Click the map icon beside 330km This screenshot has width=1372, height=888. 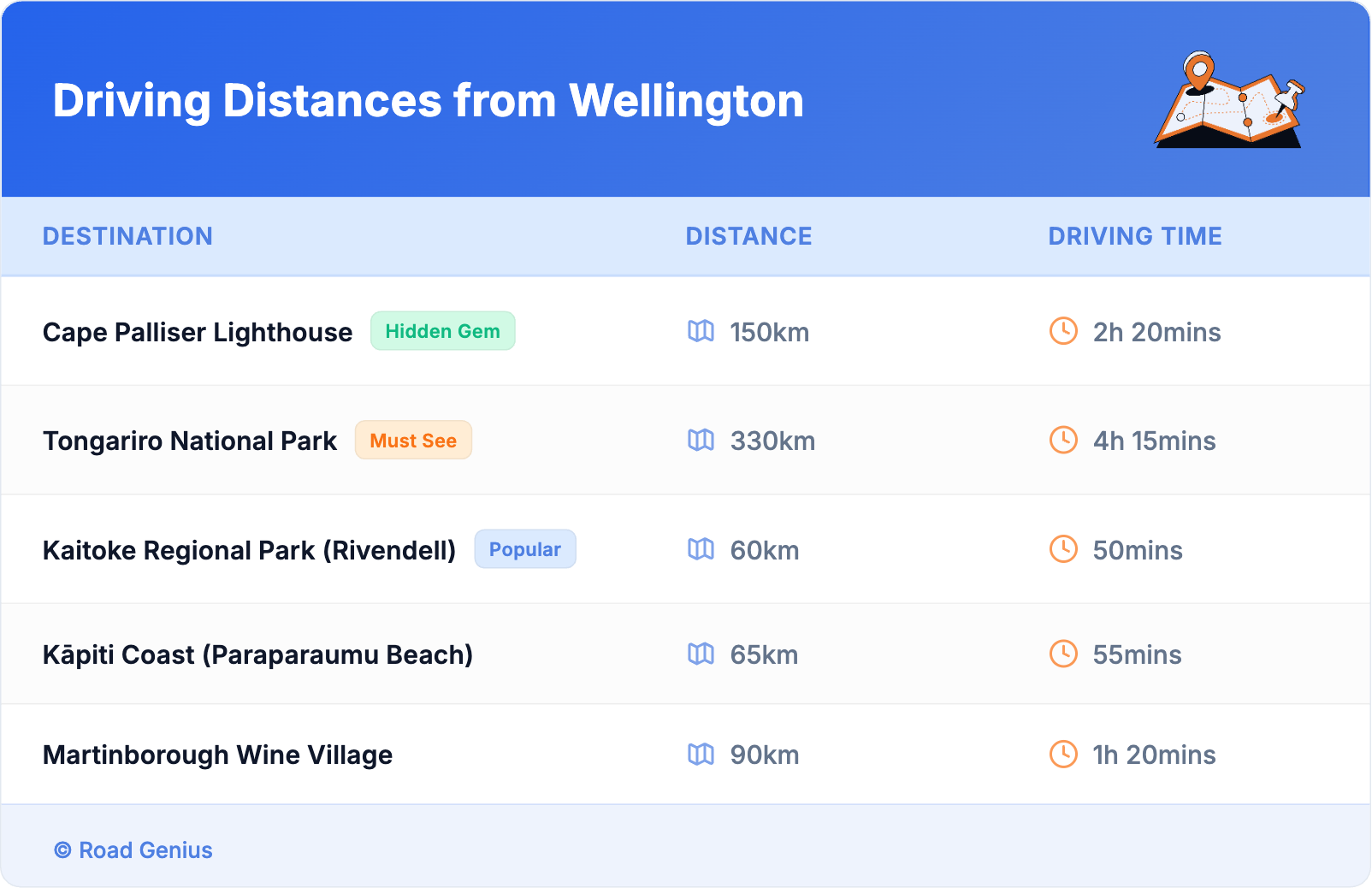pyautogui.click(x=701, y=441)
